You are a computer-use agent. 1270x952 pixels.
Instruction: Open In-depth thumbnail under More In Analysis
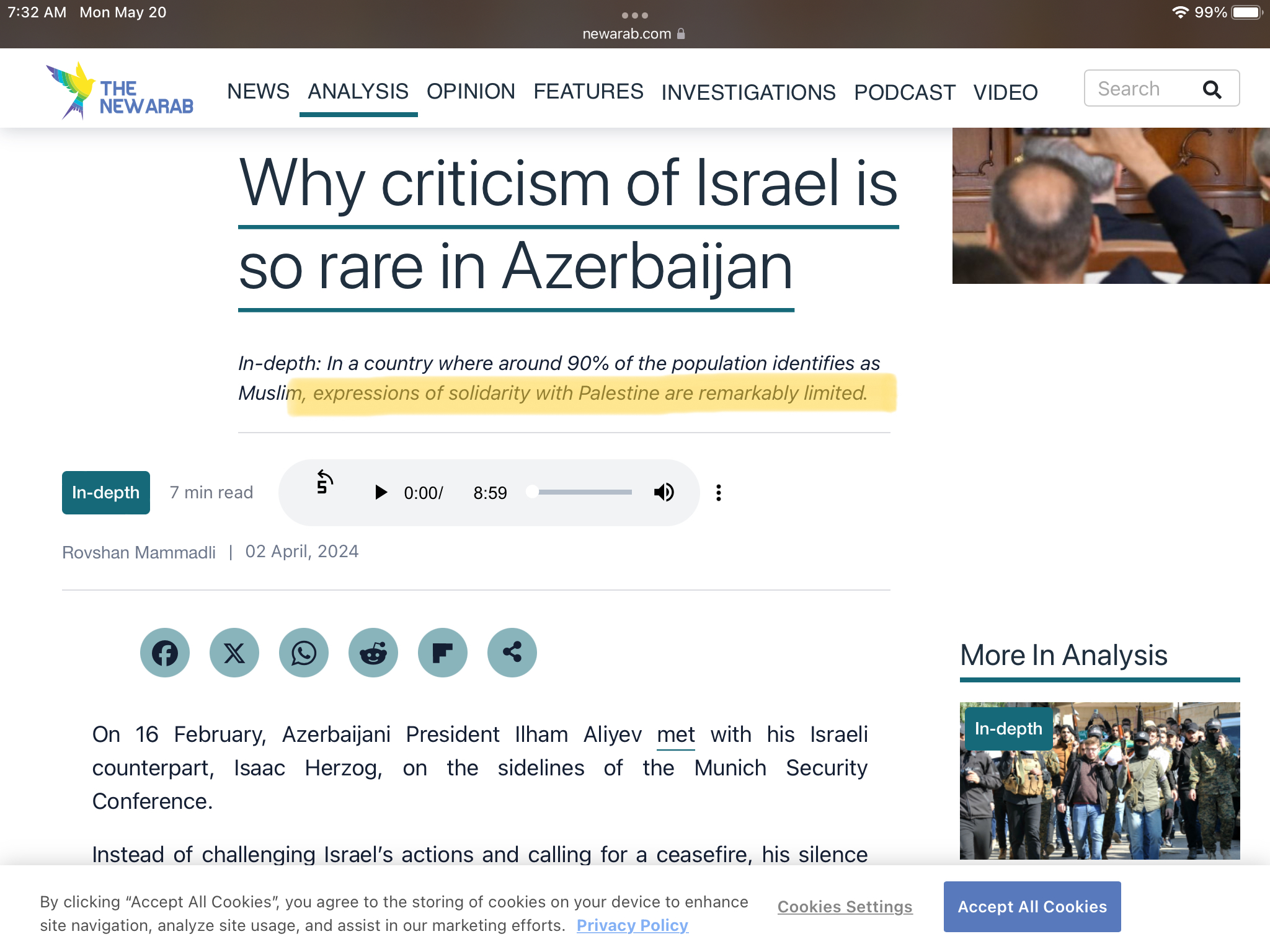[x=1099, y=781]
